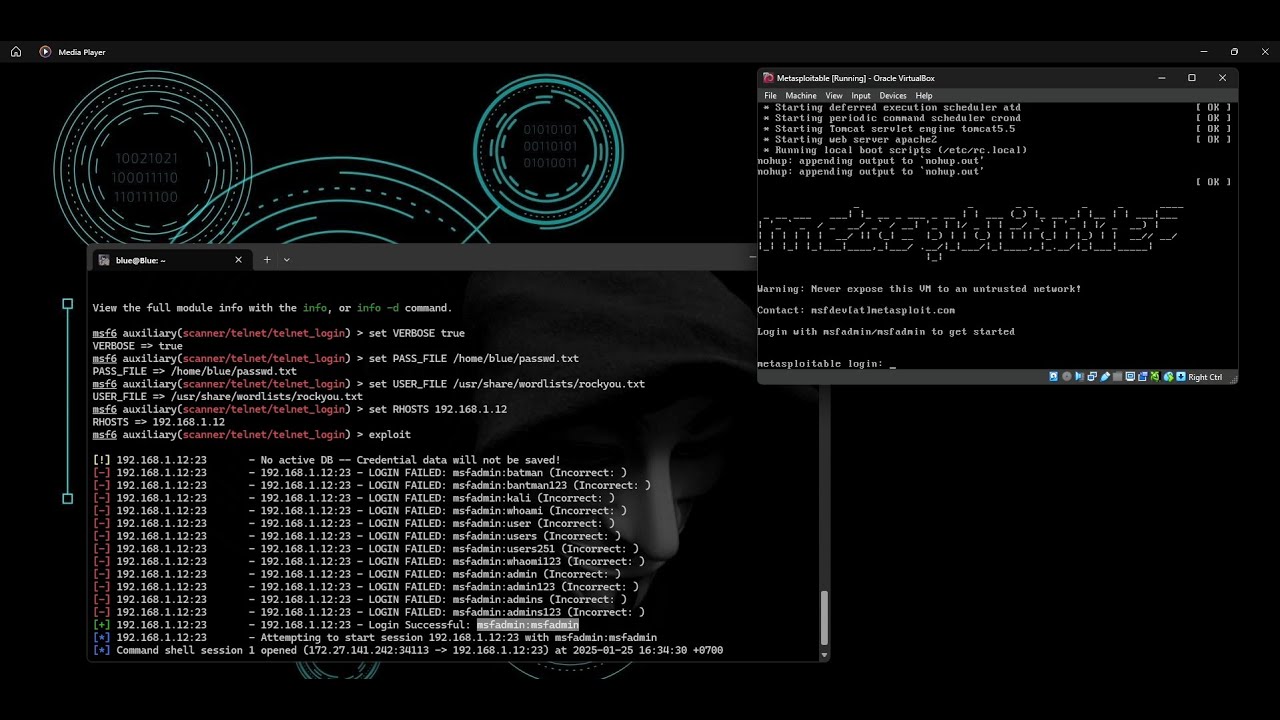Viewport: 1280px width, 720px height.
Task: Click the VirtualBox window title icon
Action: pos(768,78)
